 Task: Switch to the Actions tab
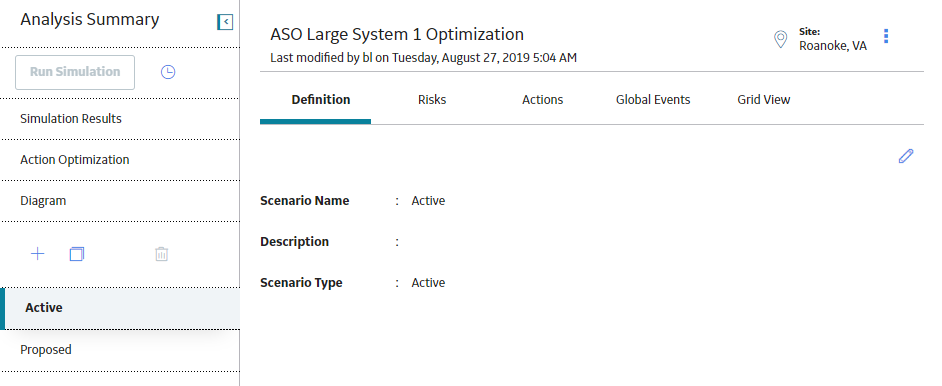tap(542, 100)
